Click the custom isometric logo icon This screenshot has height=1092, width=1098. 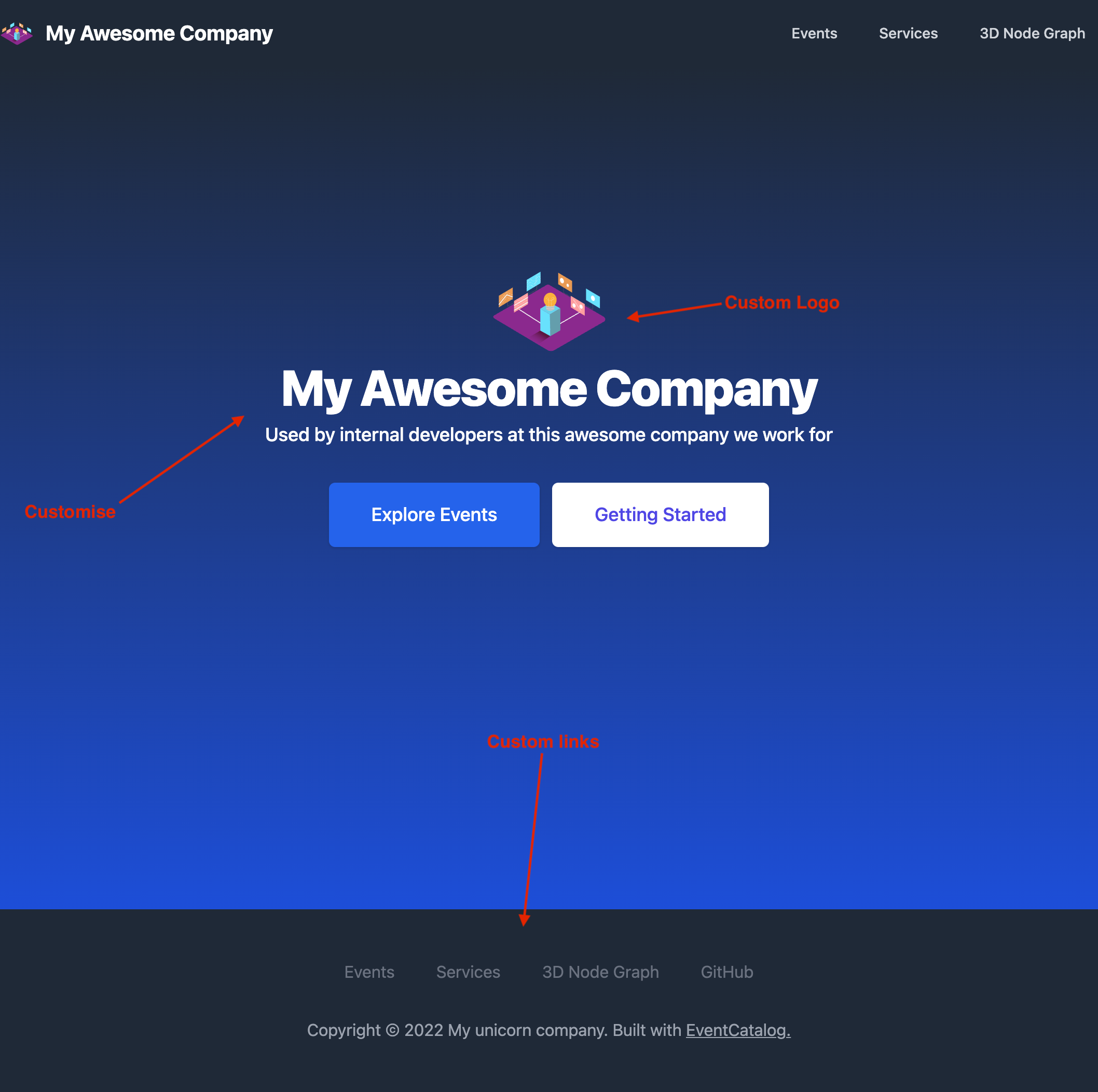click(x=548, y=308)
